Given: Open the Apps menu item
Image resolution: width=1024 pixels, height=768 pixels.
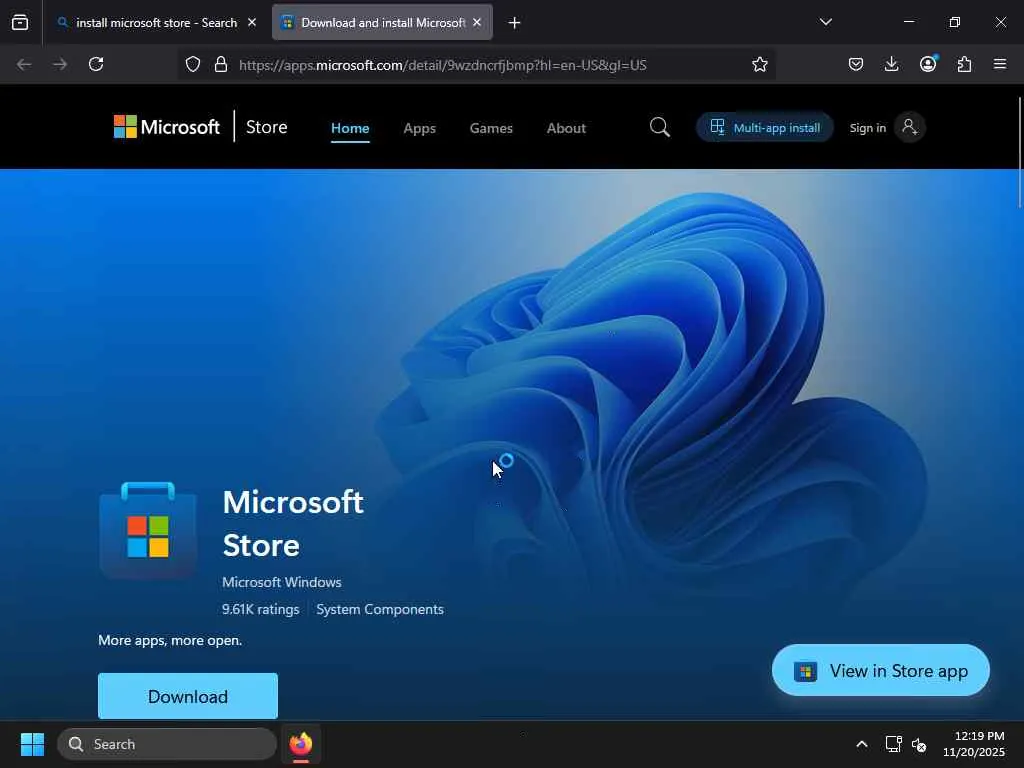Looking at the screenshot, I should coord(419,128).
